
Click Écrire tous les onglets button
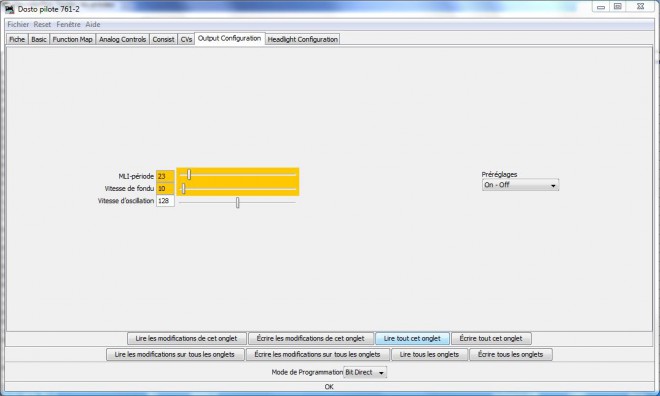(511, 354)
